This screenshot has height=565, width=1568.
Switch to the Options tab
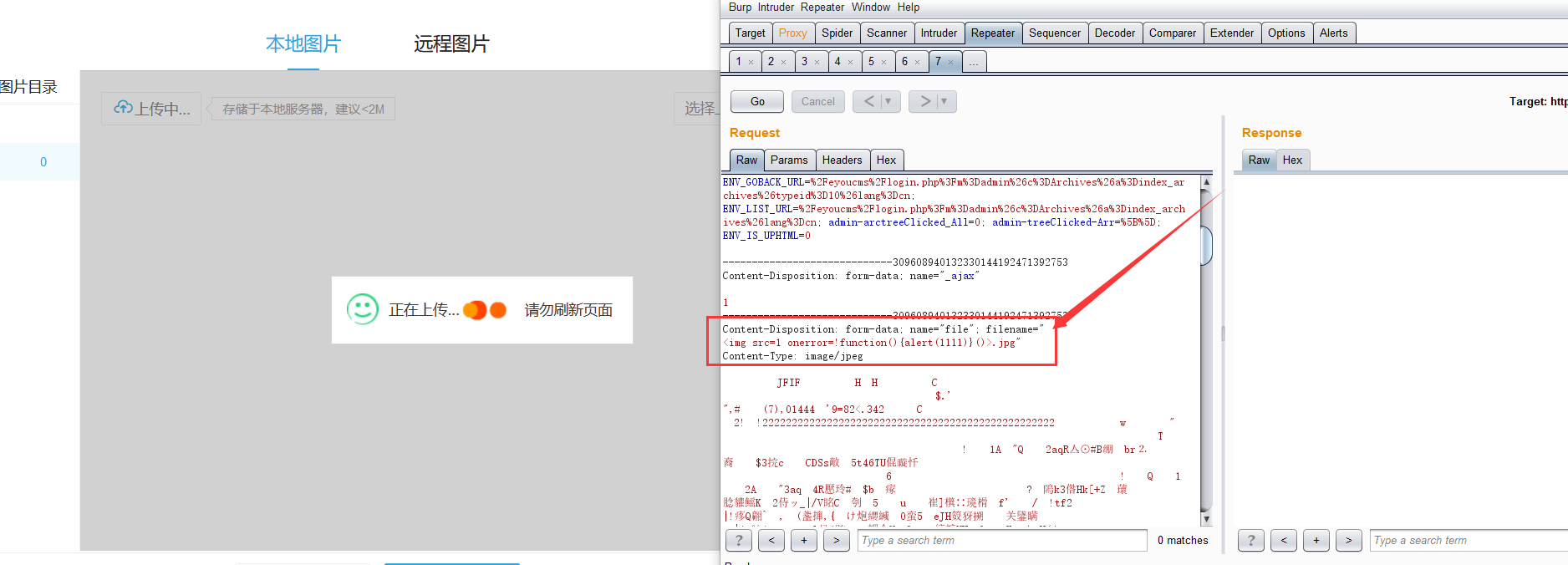[1286, 33]
